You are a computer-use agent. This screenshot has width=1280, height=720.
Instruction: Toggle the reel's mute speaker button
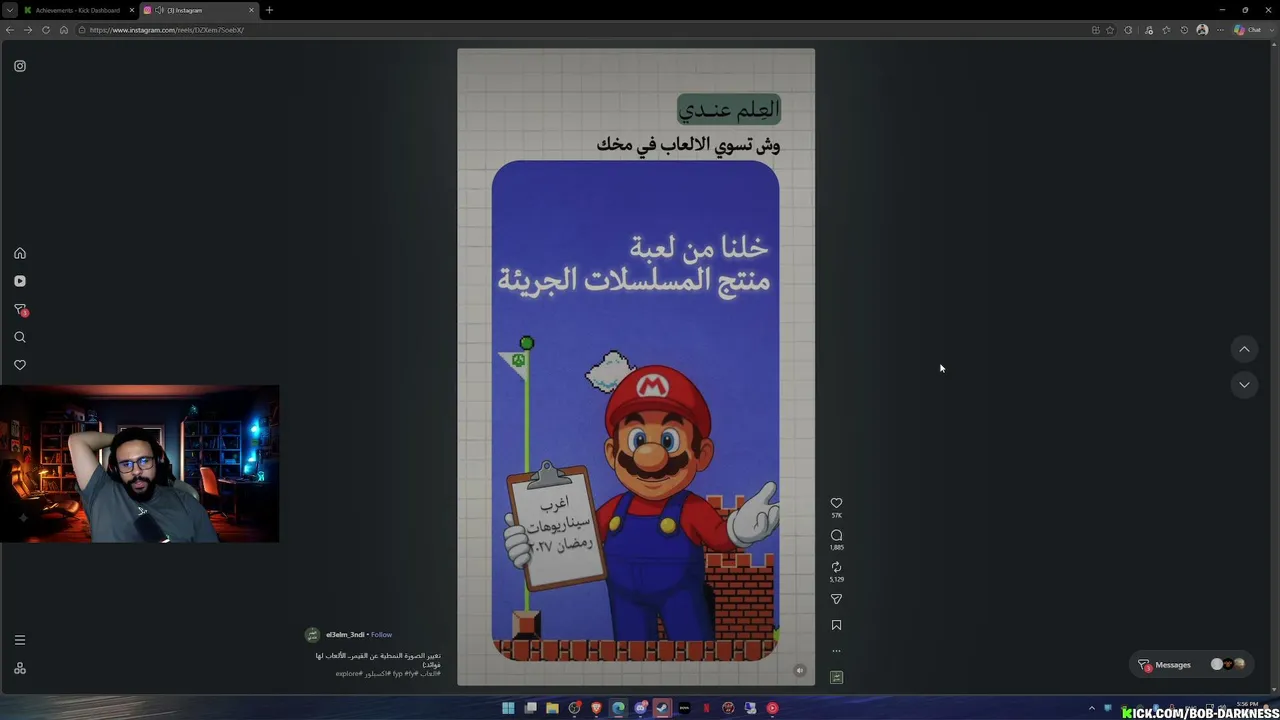tap(800, 671)
